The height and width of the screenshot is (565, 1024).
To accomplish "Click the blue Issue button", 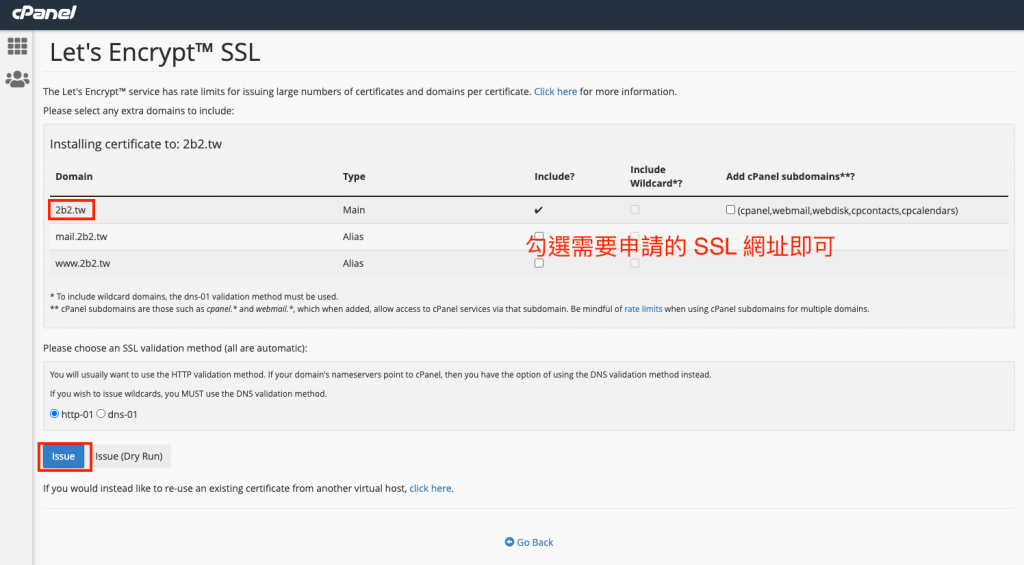I will tap(63, 456).
